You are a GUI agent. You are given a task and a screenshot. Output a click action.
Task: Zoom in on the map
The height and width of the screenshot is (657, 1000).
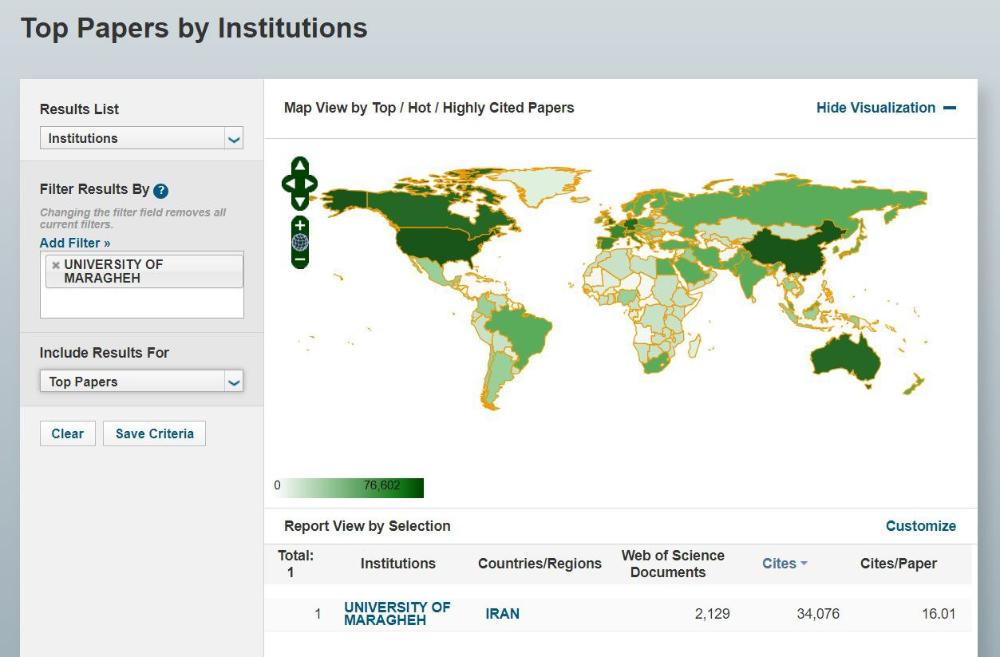point(300,226)
